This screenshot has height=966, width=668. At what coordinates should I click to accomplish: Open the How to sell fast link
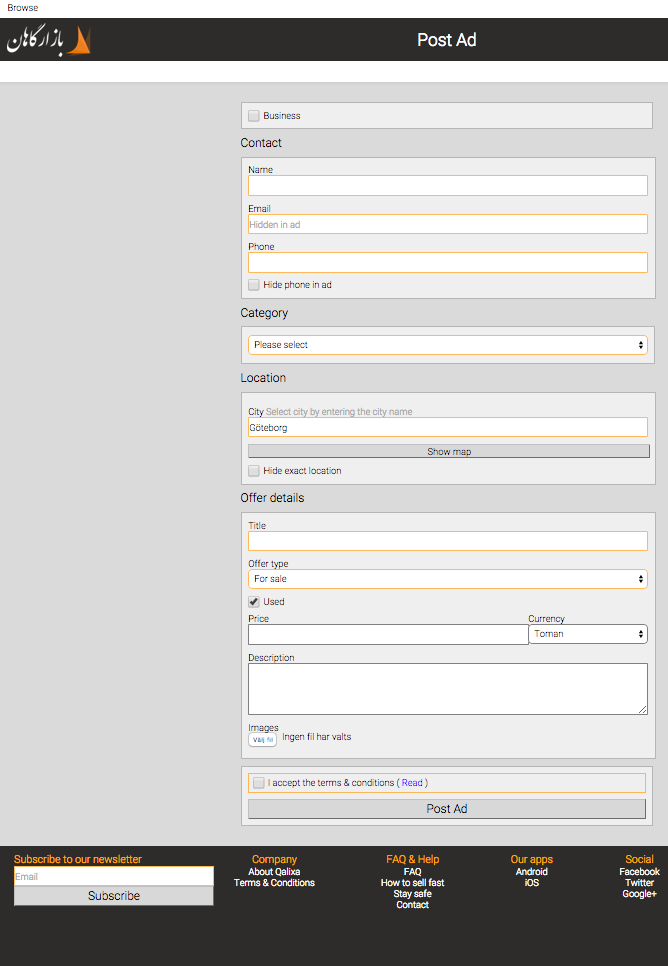[x=412, y=883]
